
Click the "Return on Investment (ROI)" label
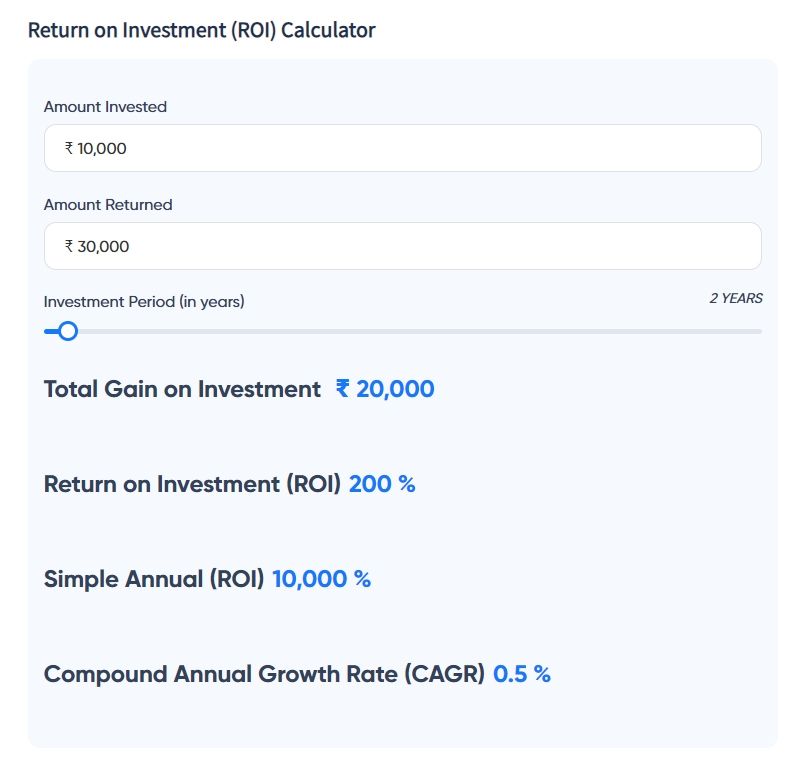click(x=192, y=484)
